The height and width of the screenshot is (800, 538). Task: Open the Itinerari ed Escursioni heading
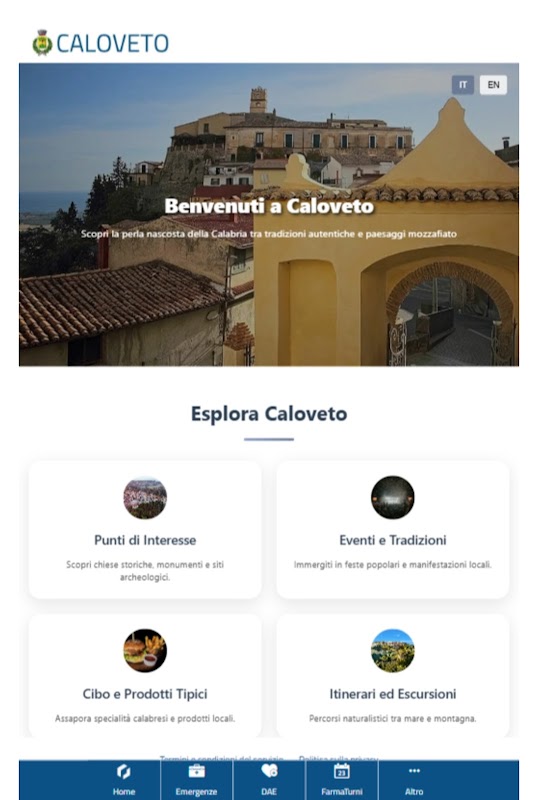pyautogui.click(x=393, y=694)
